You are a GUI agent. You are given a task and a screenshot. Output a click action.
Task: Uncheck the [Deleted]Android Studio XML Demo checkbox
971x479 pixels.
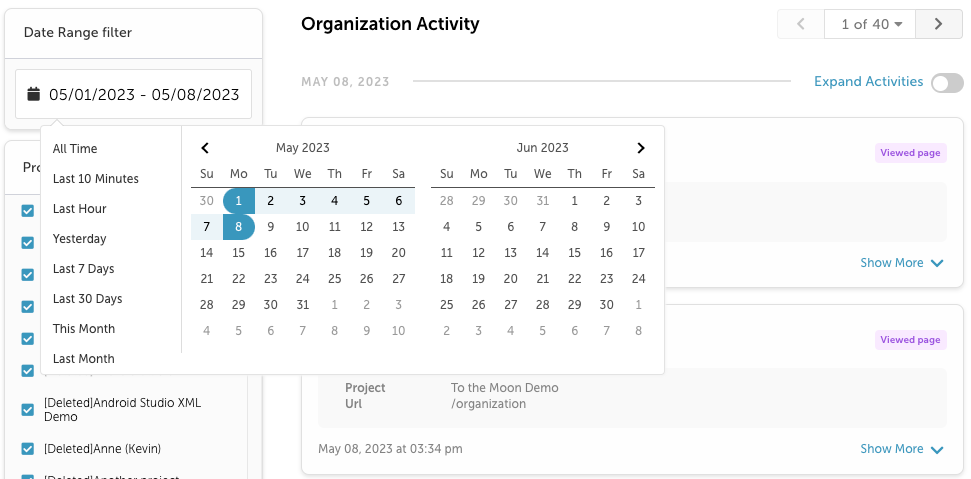click(x=28, y=410)
